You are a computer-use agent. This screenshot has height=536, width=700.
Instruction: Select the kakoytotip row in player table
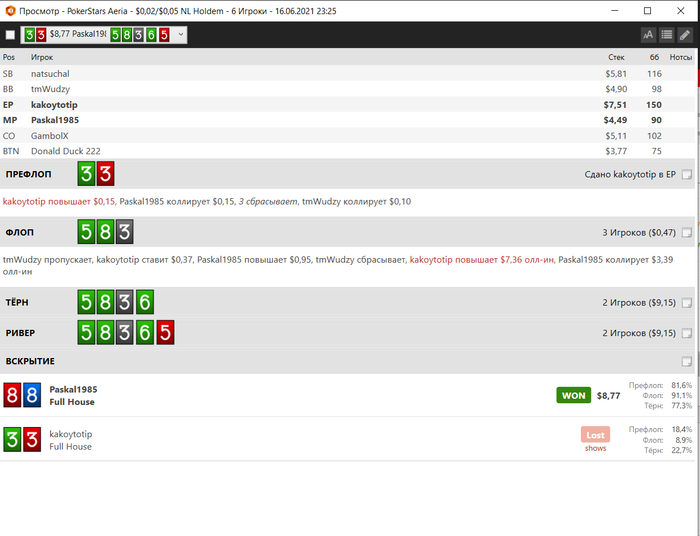347,104
